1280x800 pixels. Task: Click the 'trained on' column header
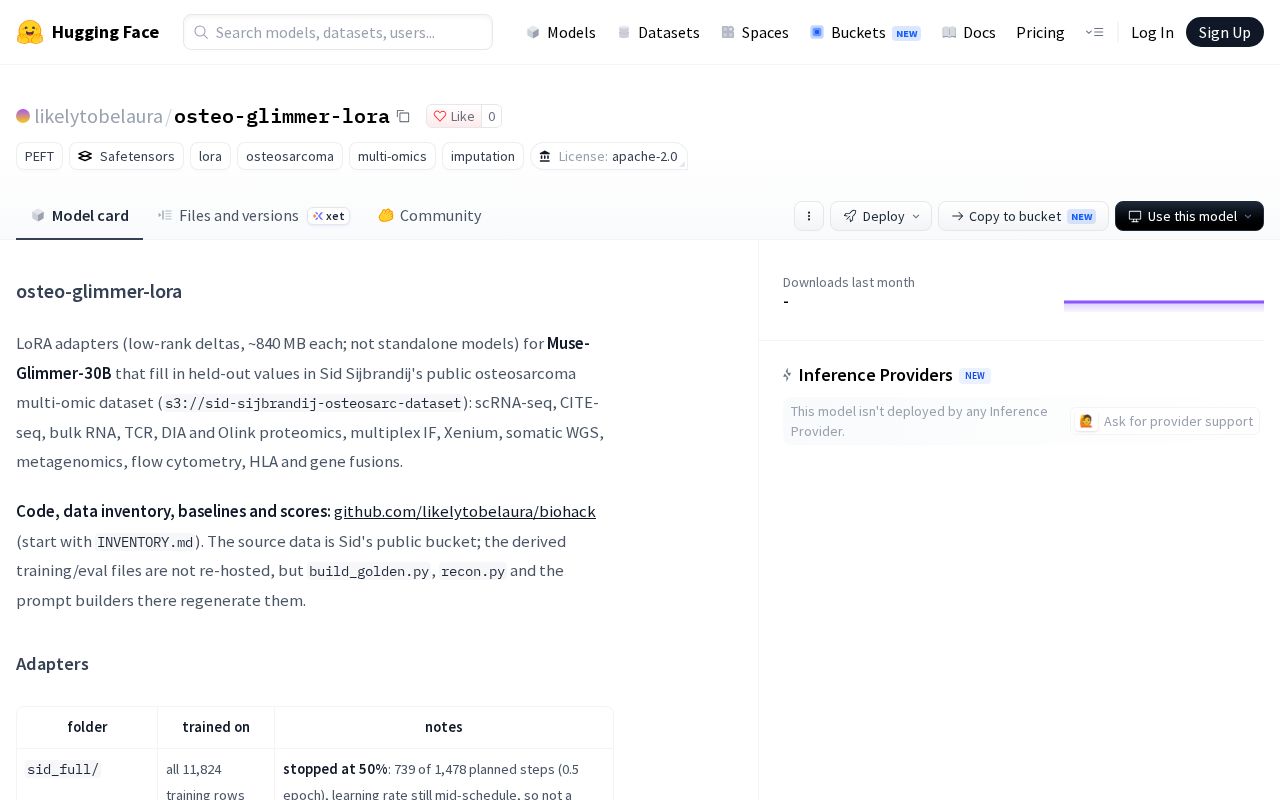[x=216, y=727]
